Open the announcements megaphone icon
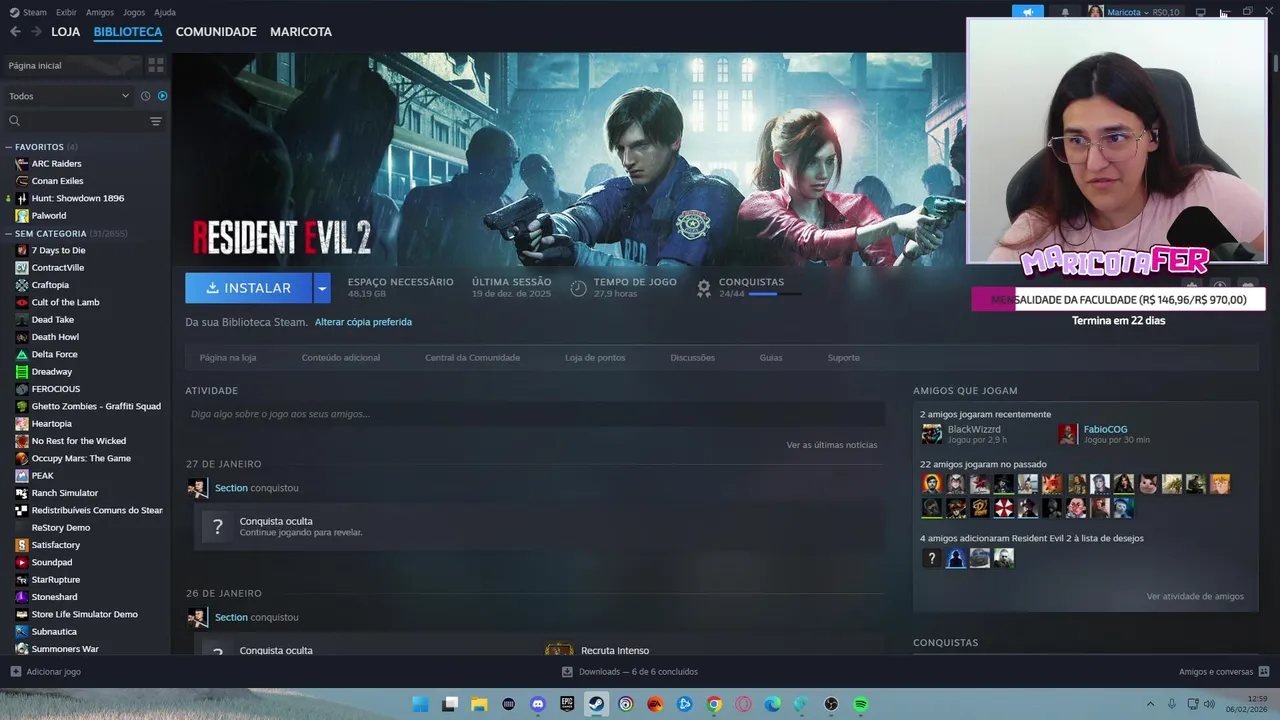1280x720 pixels. click(1028, 12)
